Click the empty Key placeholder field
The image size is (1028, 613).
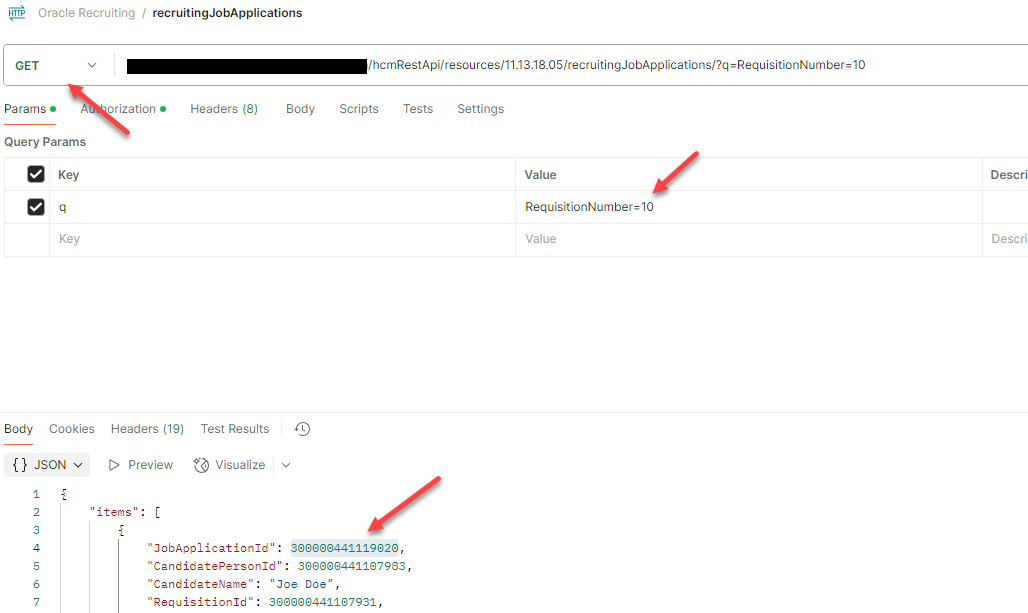(283, 239)
